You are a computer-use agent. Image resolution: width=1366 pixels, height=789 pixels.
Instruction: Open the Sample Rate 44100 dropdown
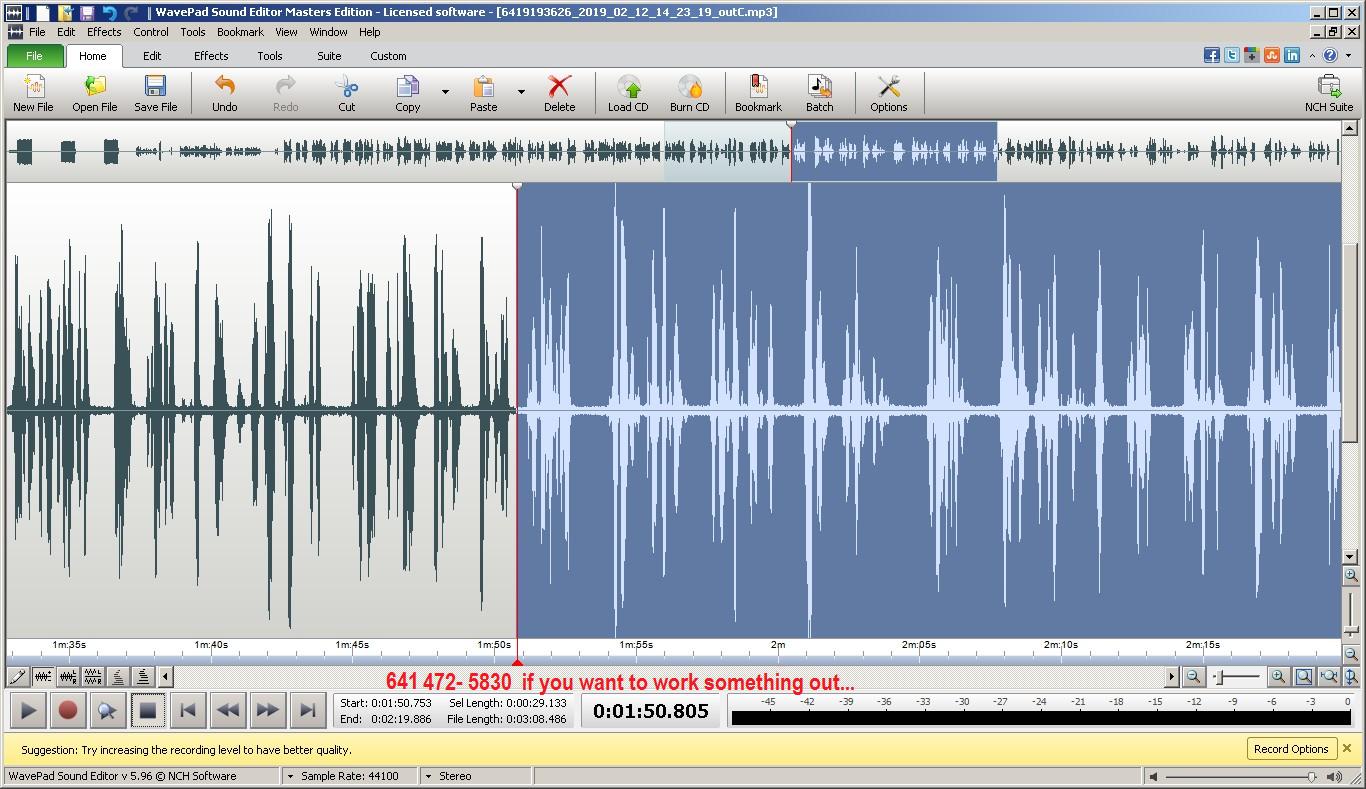coord(350,776)
